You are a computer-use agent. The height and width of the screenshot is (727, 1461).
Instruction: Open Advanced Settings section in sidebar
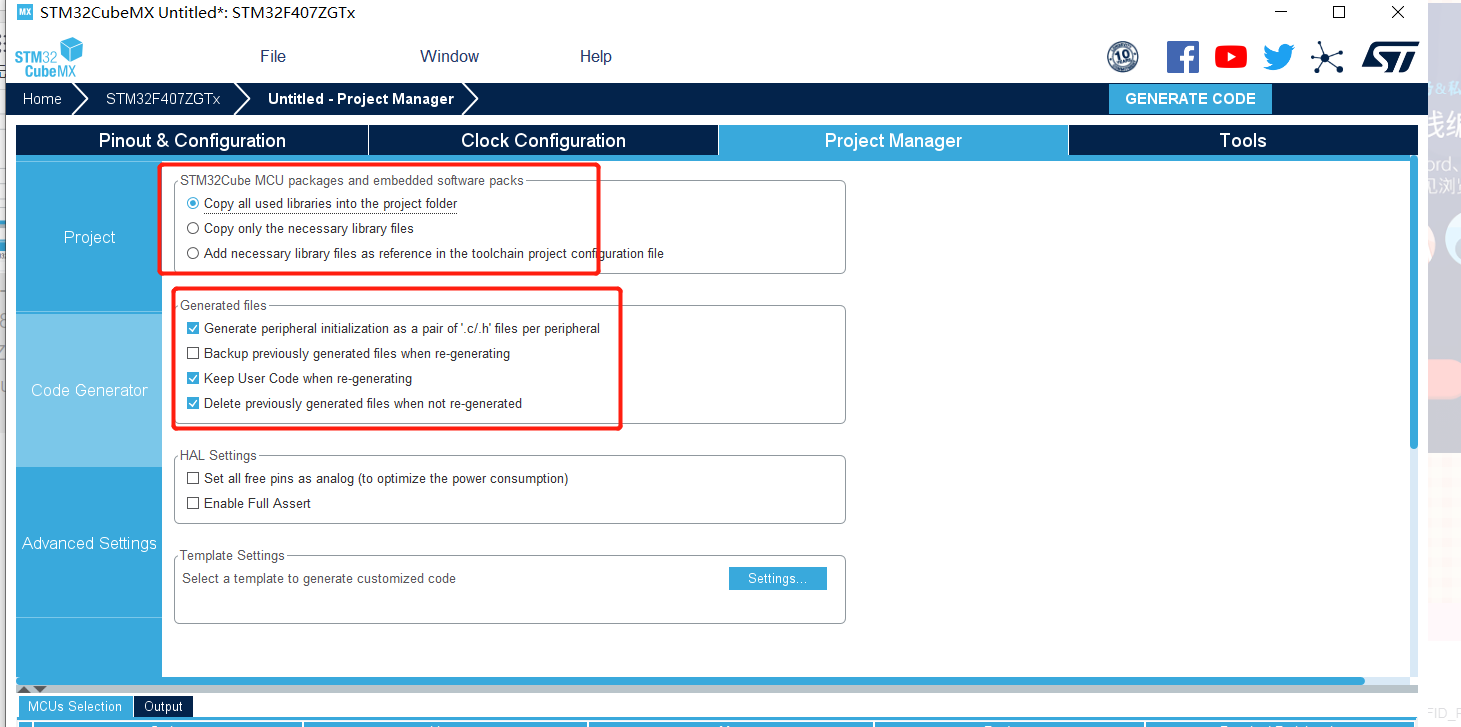click(89, 543)
